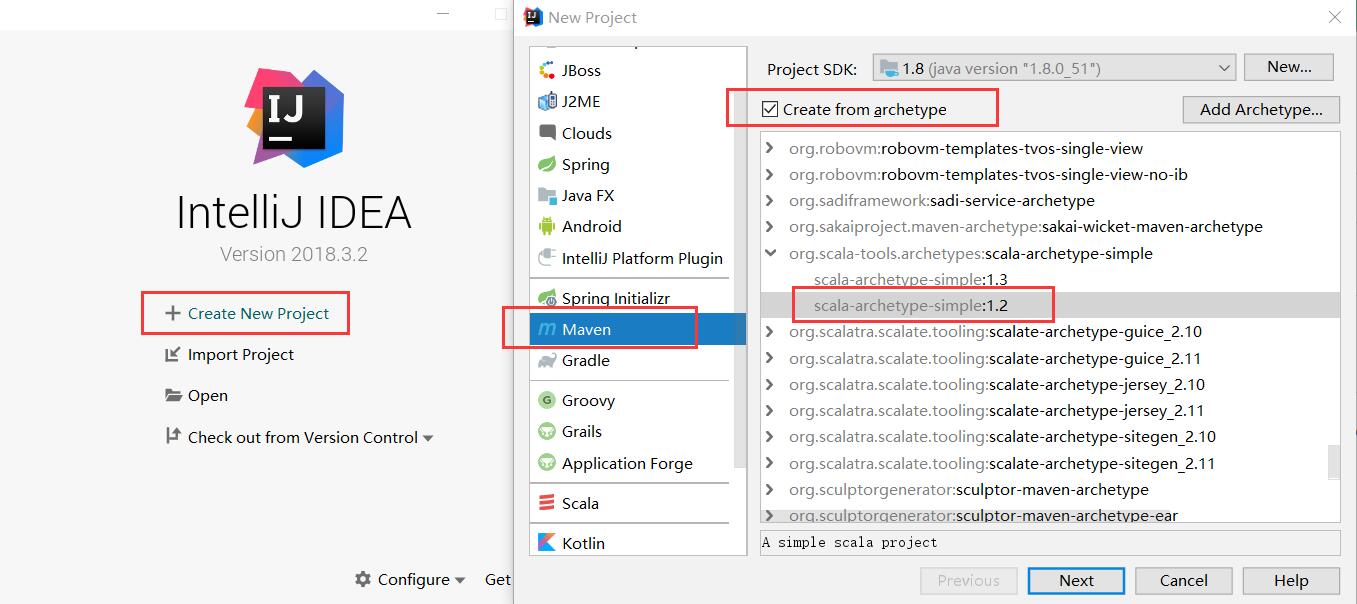The image size is (1357, 604).
Task: Click the plus icon beside Create New Project
Action: (x=172, y=313)
